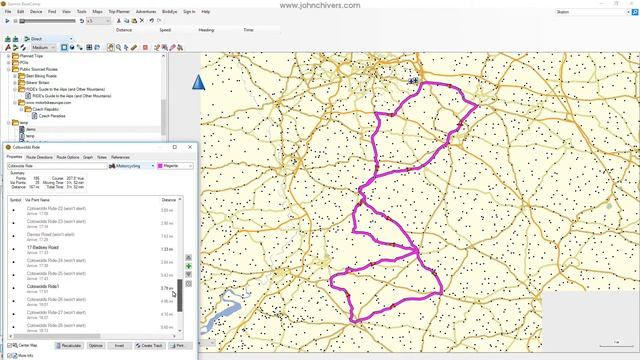Viewport: 640px width, 360px height.
Task: Select the Measure ruler tool
Action: (x=134, y=48)
